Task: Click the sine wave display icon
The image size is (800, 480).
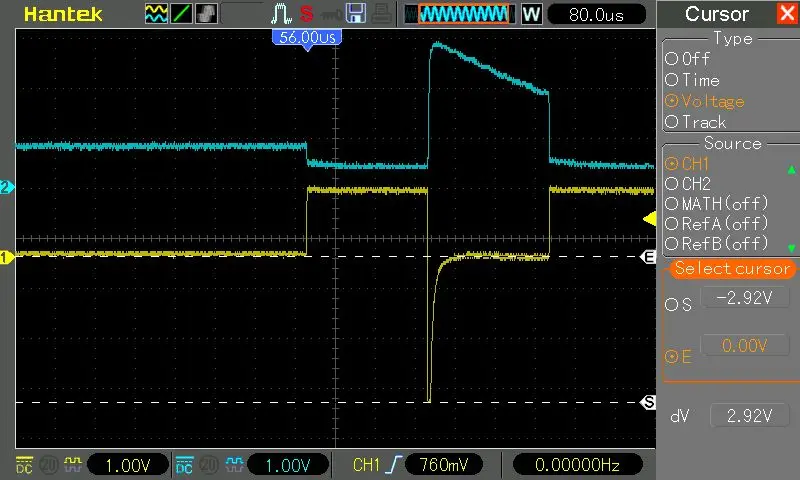Action: click(156, 14)
